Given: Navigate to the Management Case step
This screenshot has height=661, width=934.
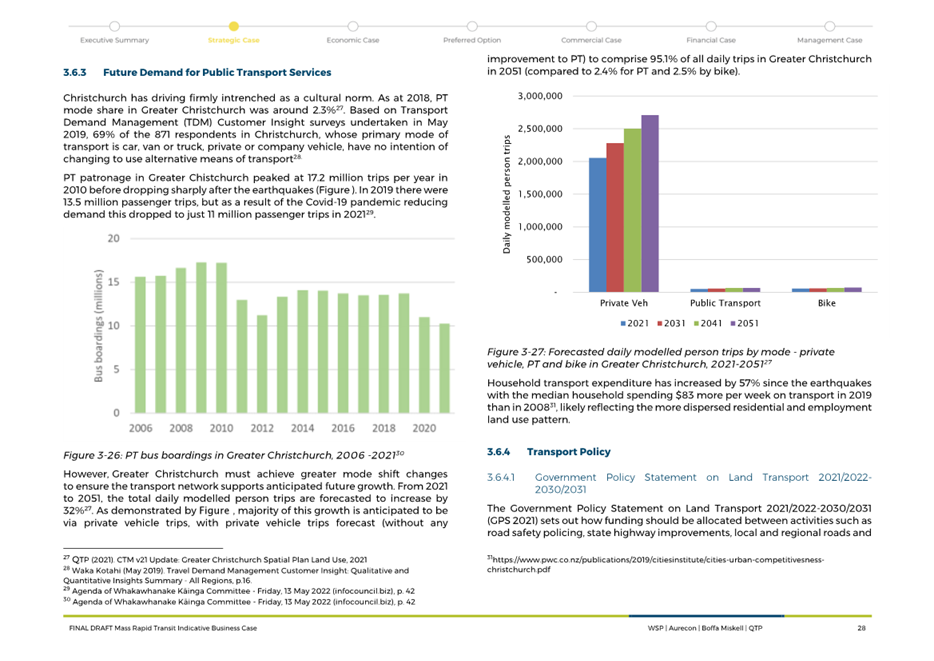Looking at the screenshot, I should coord(829,40).
